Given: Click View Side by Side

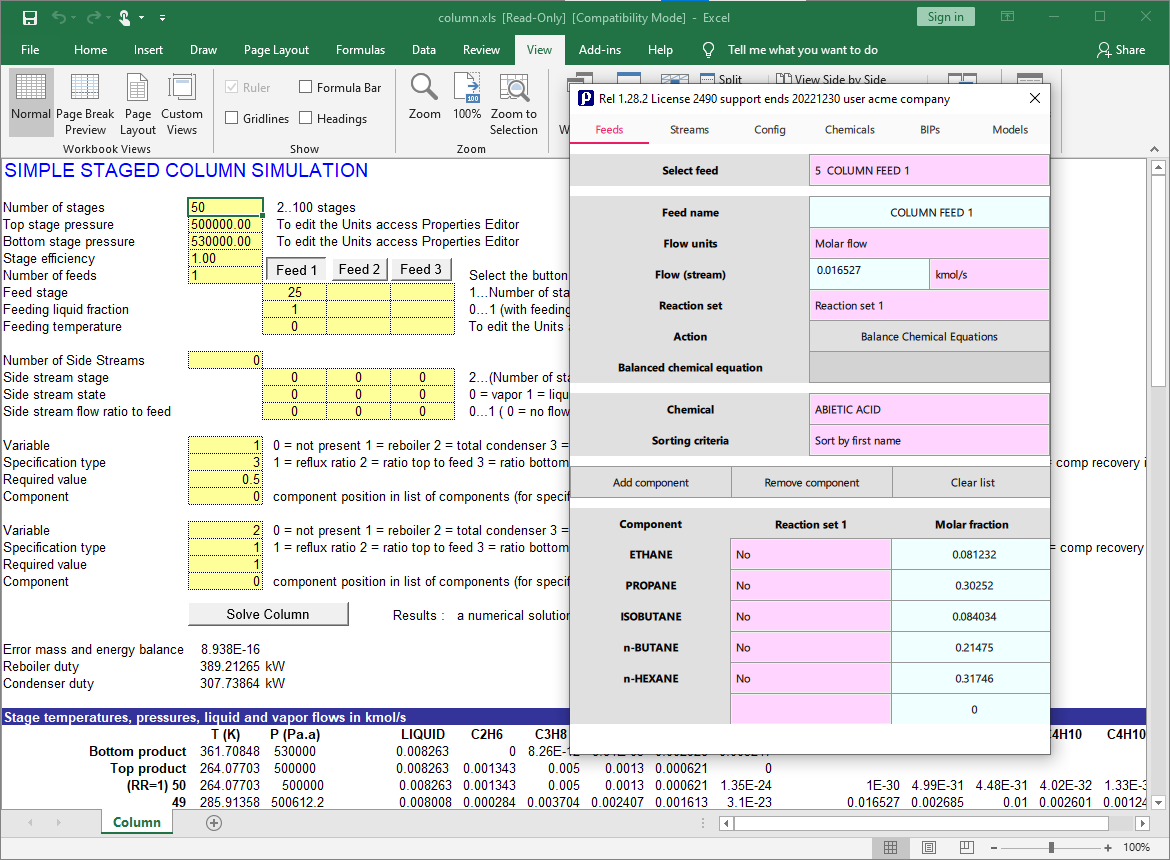Looking at the screenshot, I should [831, 79].
